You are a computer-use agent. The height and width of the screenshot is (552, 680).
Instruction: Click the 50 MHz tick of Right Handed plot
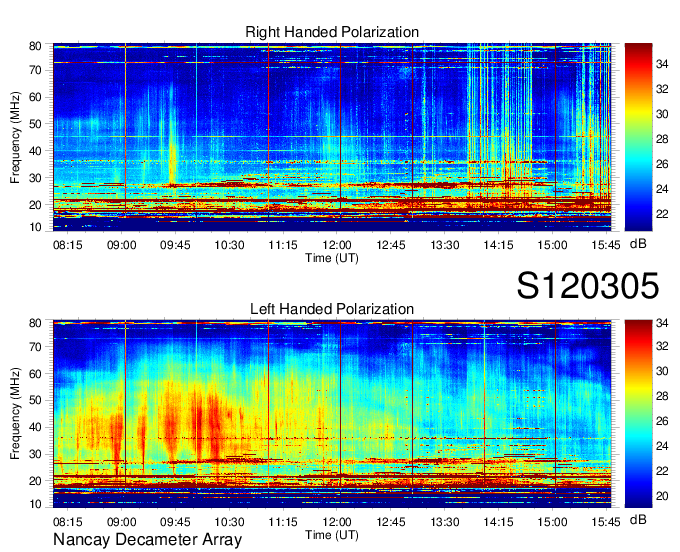coord(35,124)
